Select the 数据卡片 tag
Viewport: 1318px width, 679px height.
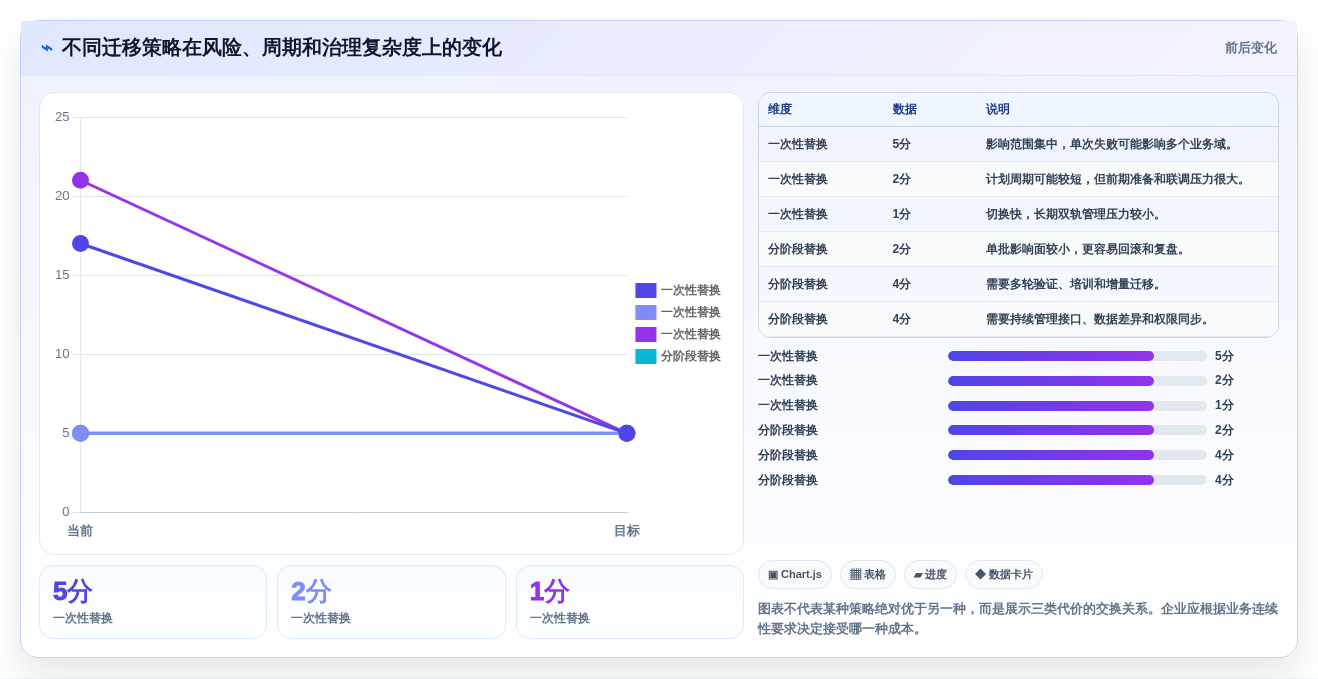click(x=1004, y=575)
